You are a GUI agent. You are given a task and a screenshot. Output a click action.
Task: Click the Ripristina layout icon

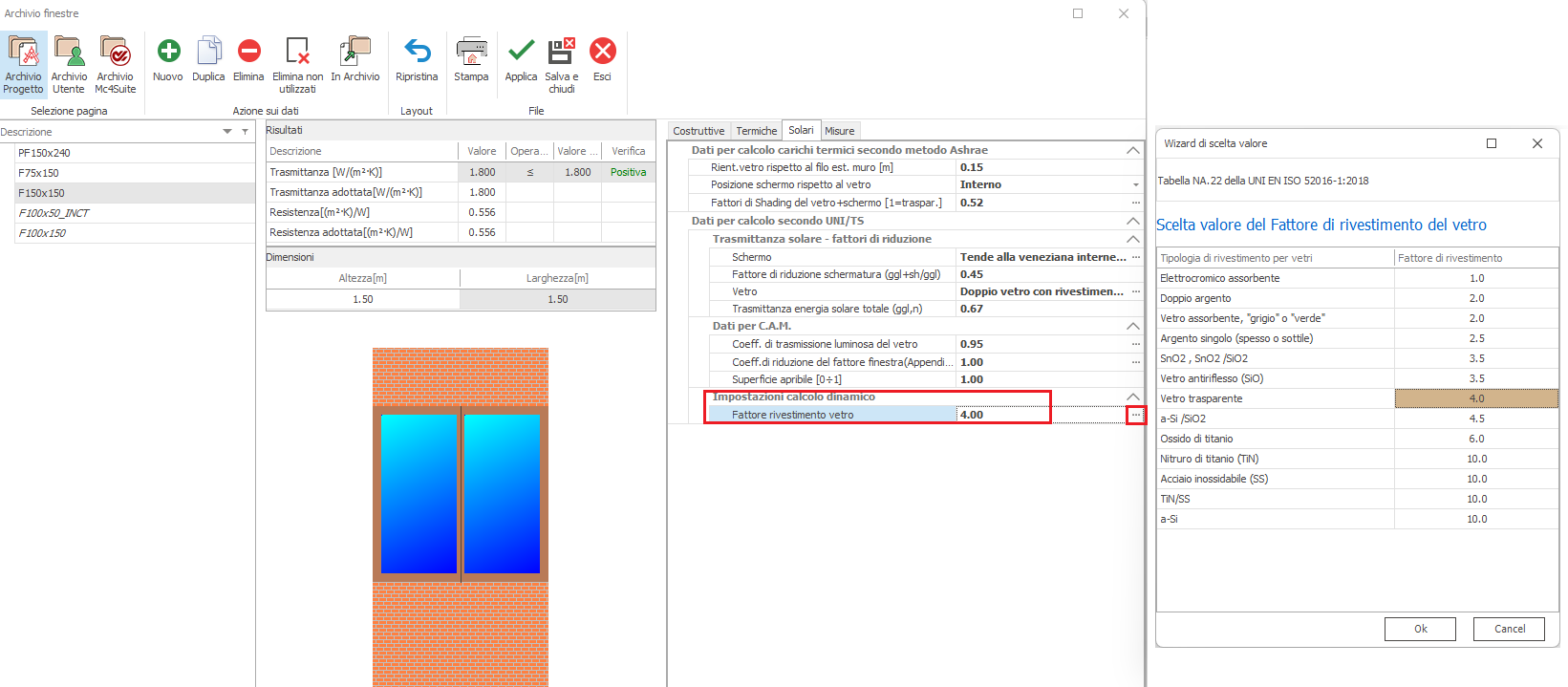(417, 59)
